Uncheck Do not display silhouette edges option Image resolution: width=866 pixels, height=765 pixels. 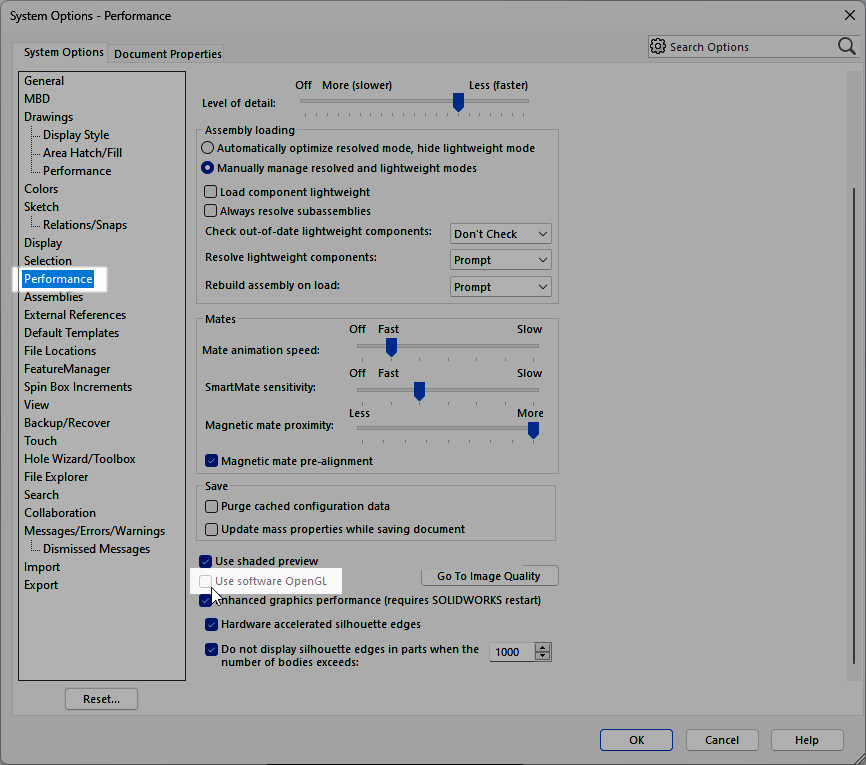(211, 649)
